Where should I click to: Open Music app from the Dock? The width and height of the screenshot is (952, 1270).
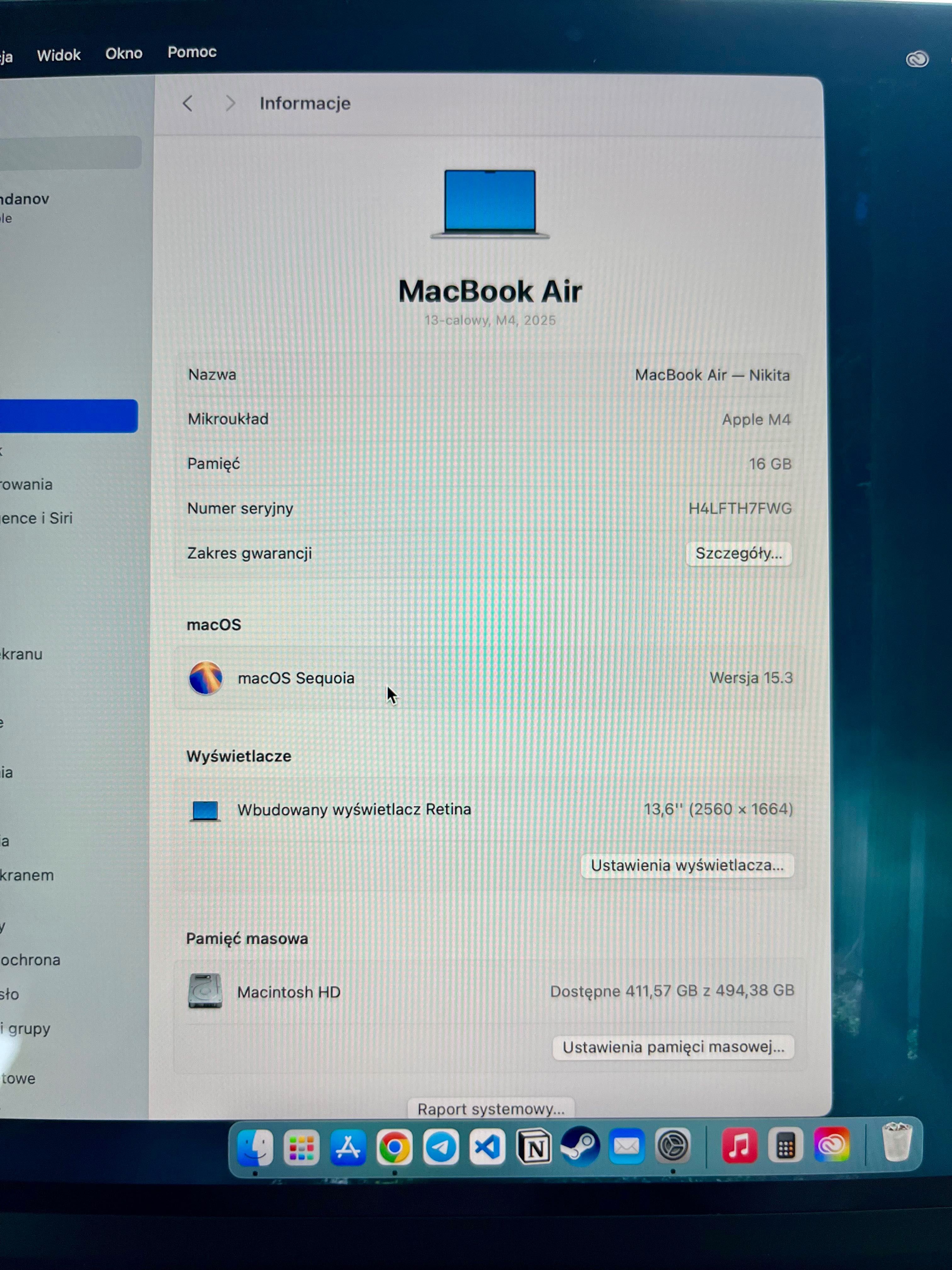click(739, 1146)
